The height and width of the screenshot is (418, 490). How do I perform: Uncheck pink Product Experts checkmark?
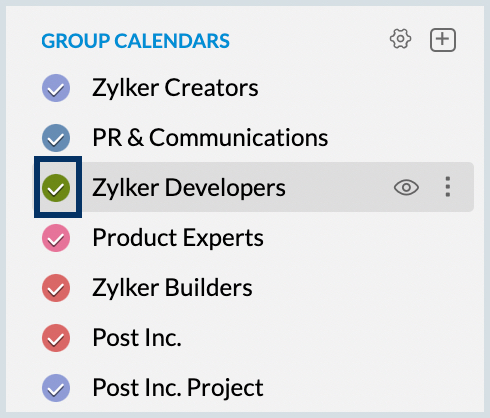tap(56, 238)
